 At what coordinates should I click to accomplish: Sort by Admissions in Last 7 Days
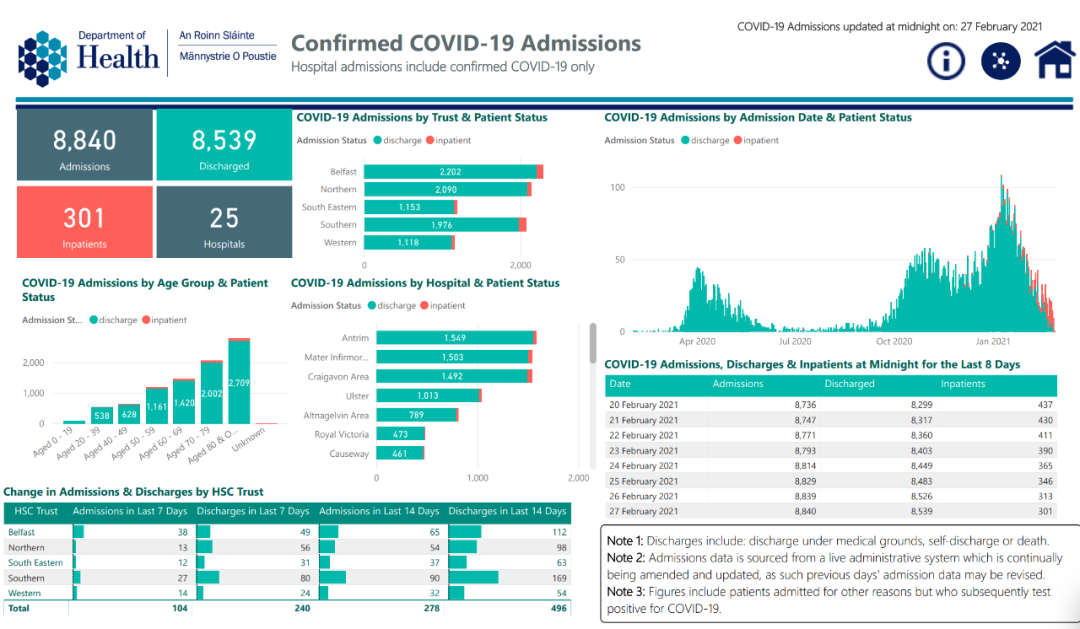129,511
